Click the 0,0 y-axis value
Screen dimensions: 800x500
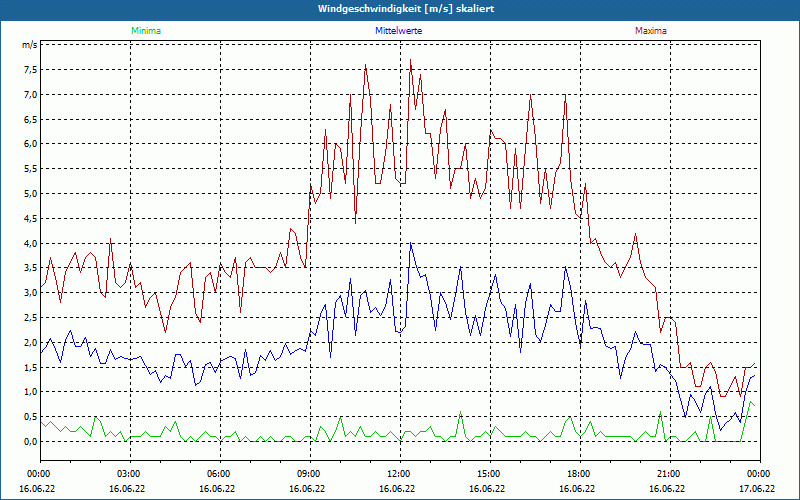click(x=31, y=442)
